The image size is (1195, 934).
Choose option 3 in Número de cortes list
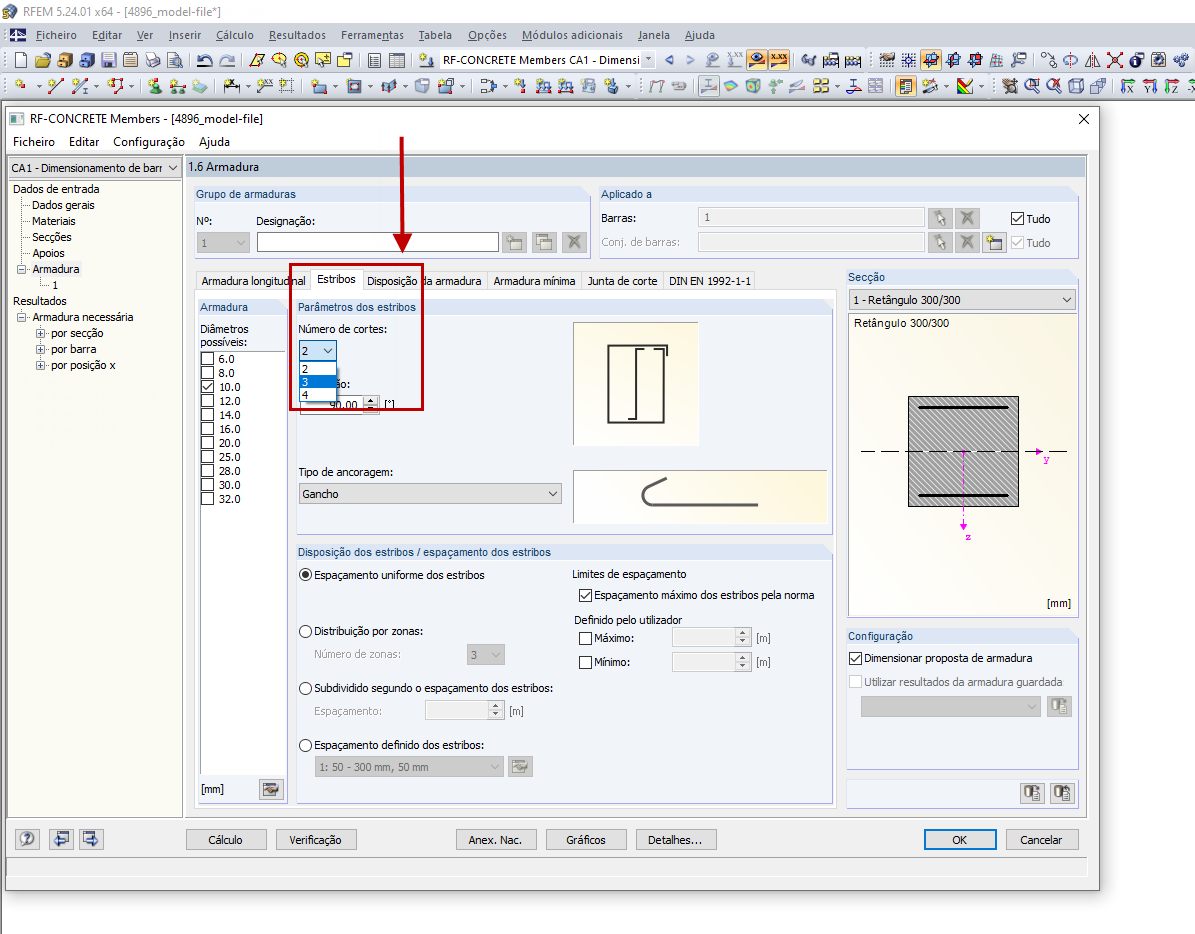pyautogui.click(x=318, y=382)
